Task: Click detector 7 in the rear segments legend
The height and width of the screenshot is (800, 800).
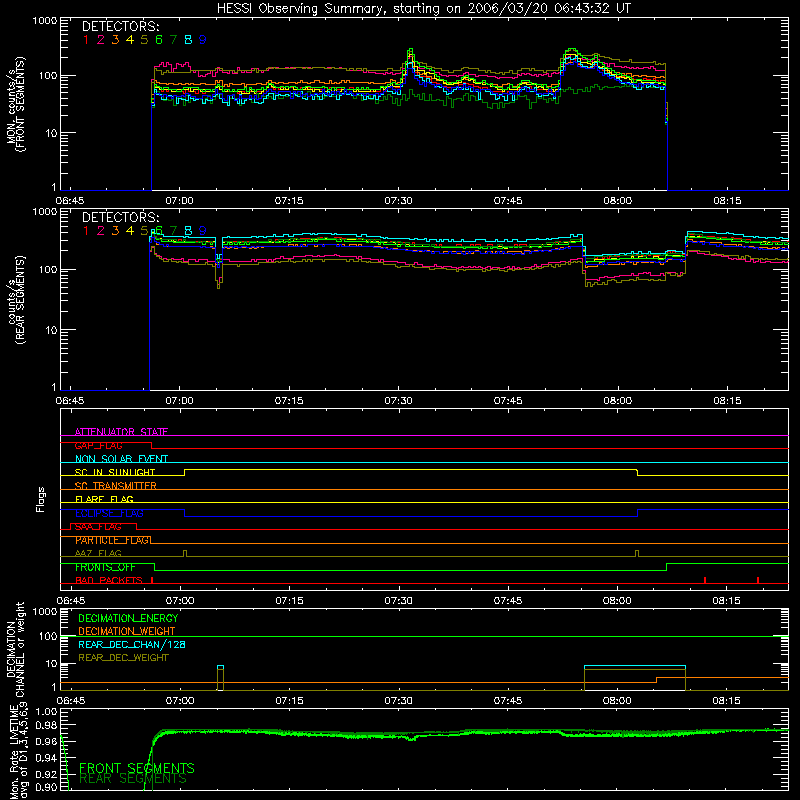Action: 173,231
